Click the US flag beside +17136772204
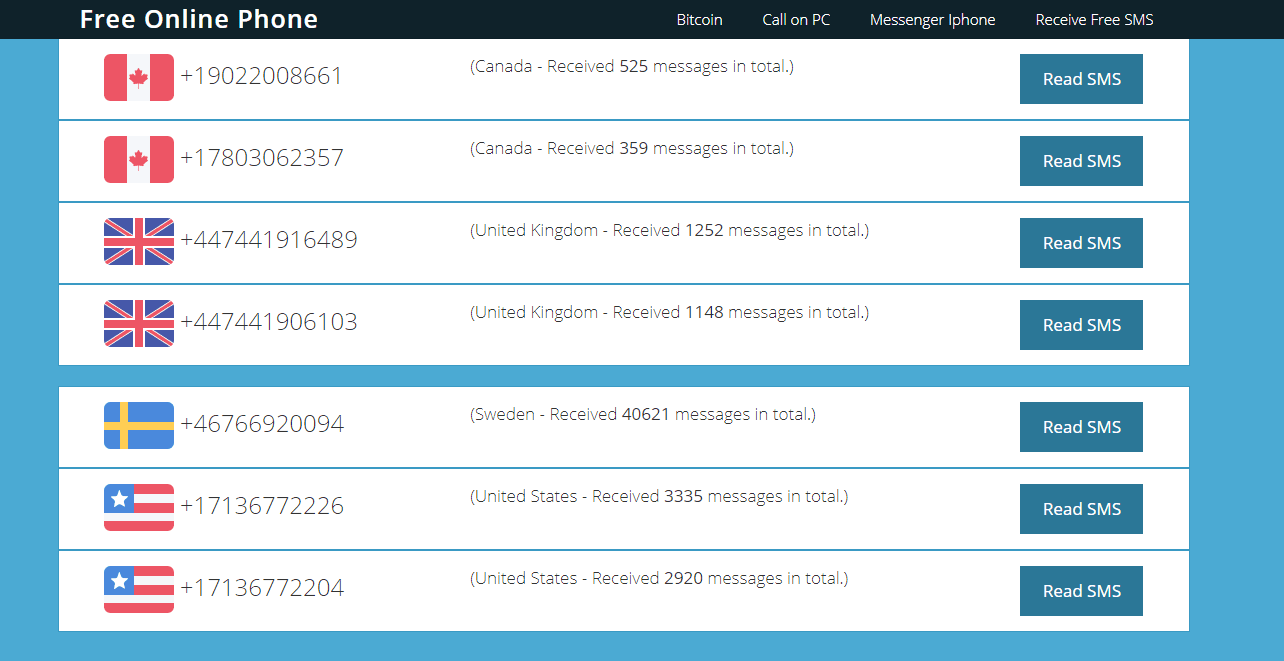 click(x=138, y=589)
